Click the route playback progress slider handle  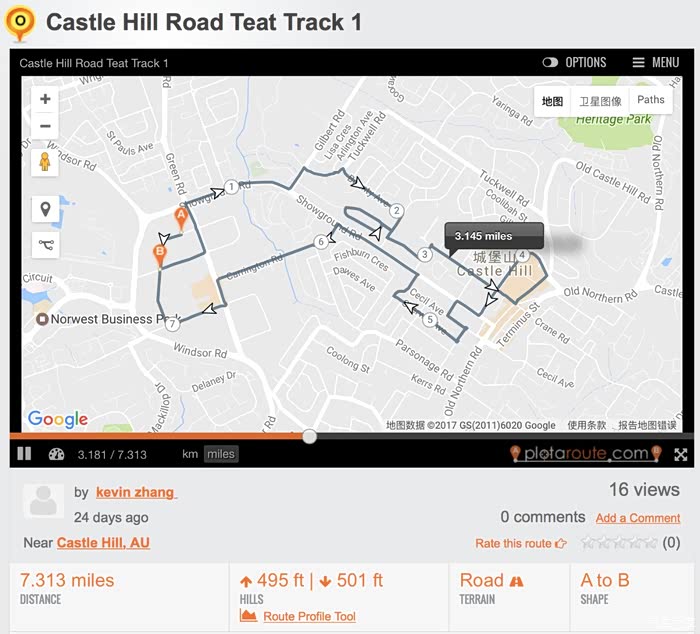pyautogui.click(x=310, y=436)
